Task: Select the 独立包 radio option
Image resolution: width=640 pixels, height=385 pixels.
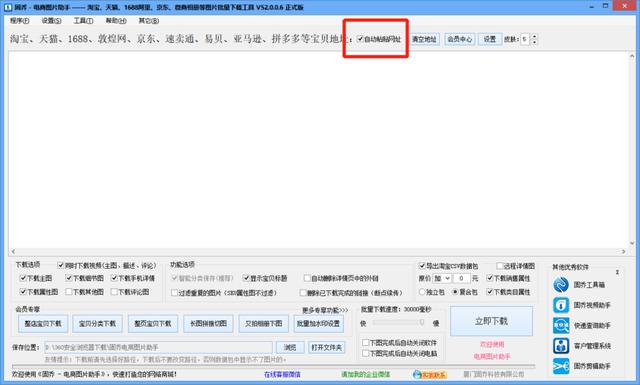Action: (422, 292)
